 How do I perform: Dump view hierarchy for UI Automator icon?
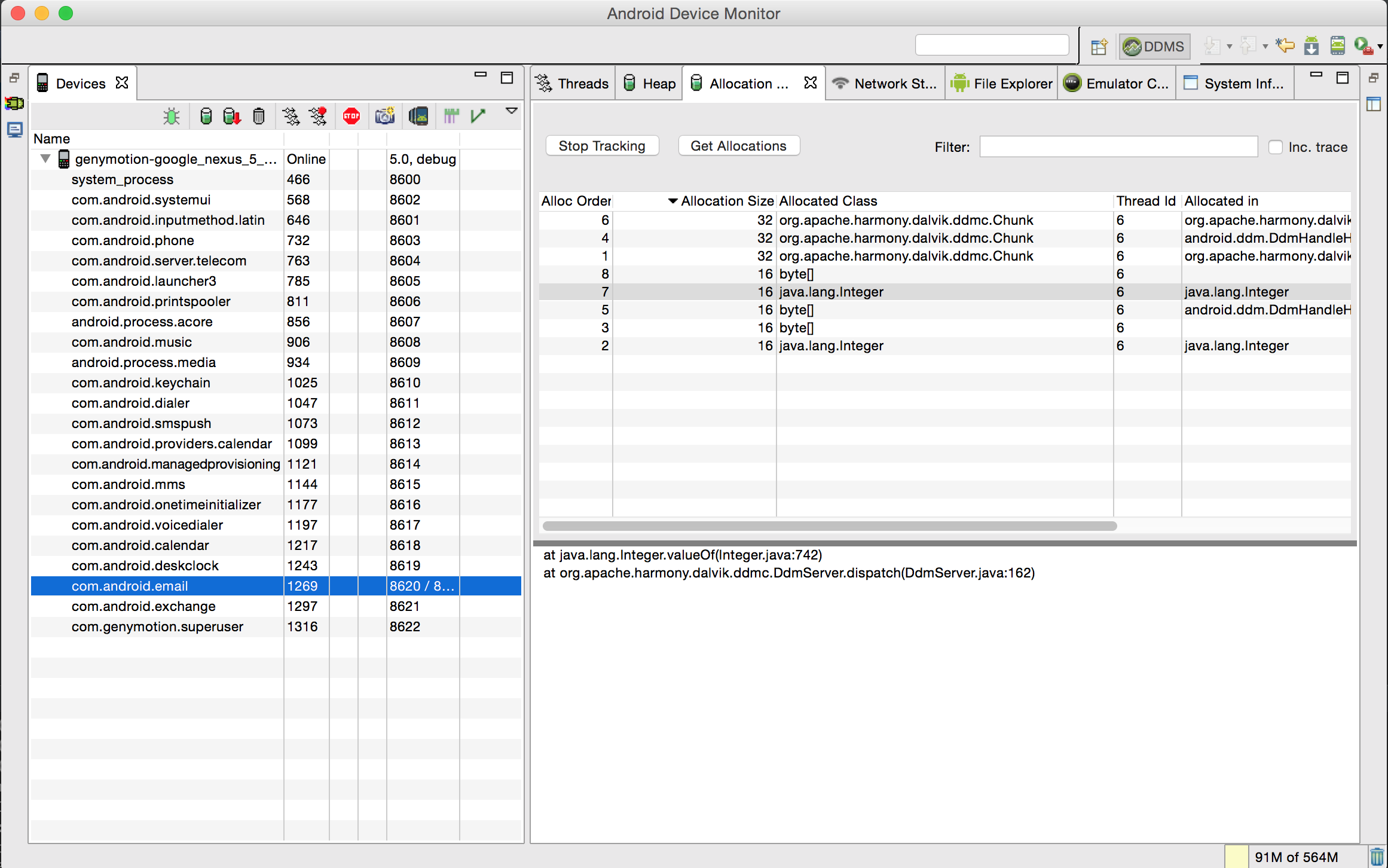coord(418,116)
